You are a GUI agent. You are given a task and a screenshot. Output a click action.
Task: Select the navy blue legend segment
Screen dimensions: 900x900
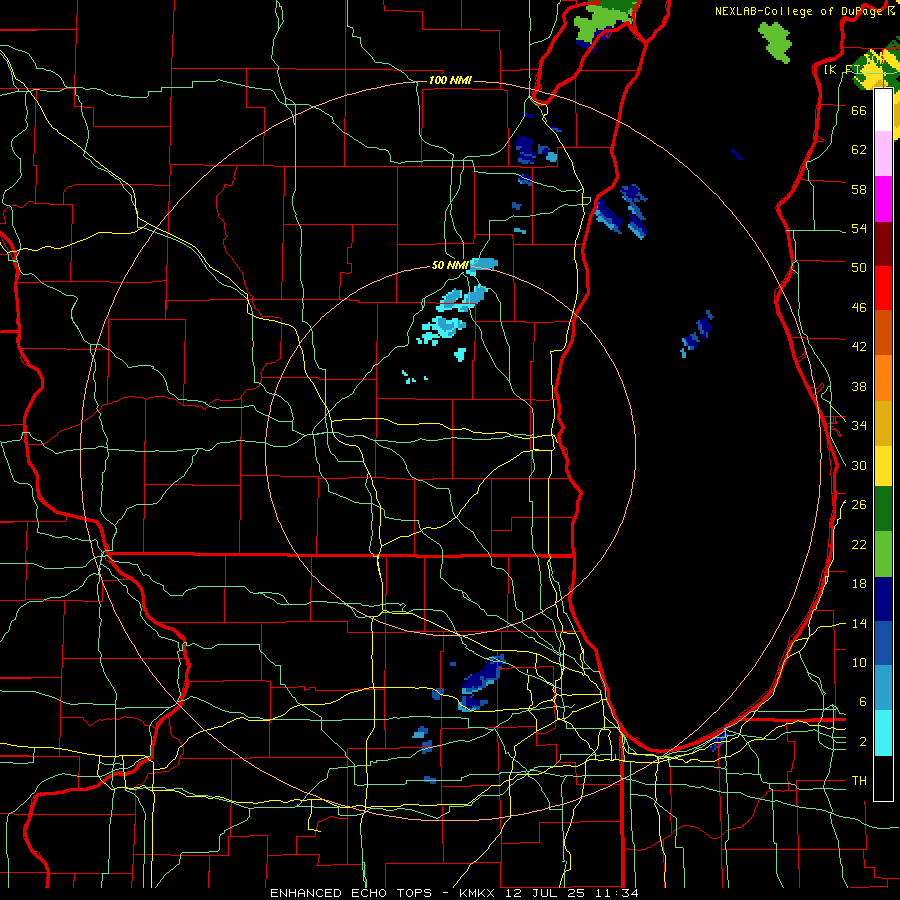click(x=883, y=599)
